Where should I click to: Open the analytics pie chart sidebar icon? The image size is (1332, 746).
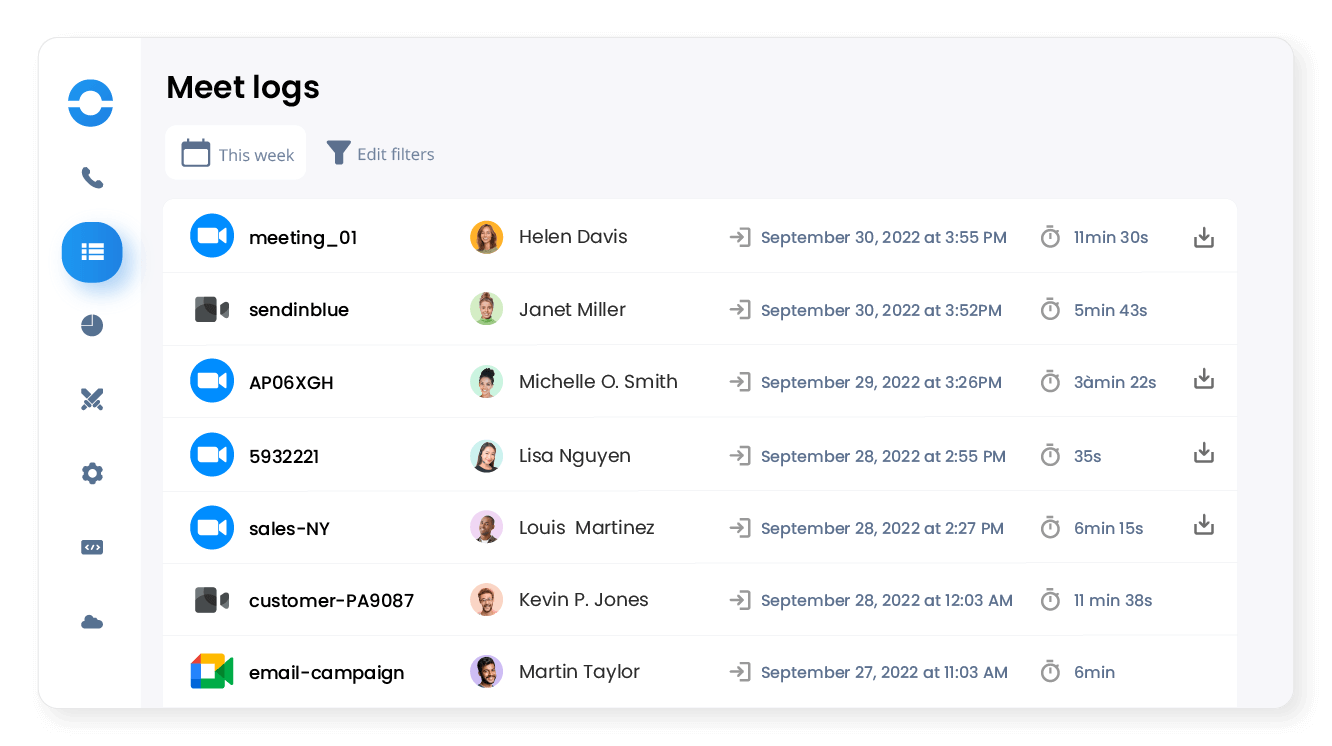(92, 325)
